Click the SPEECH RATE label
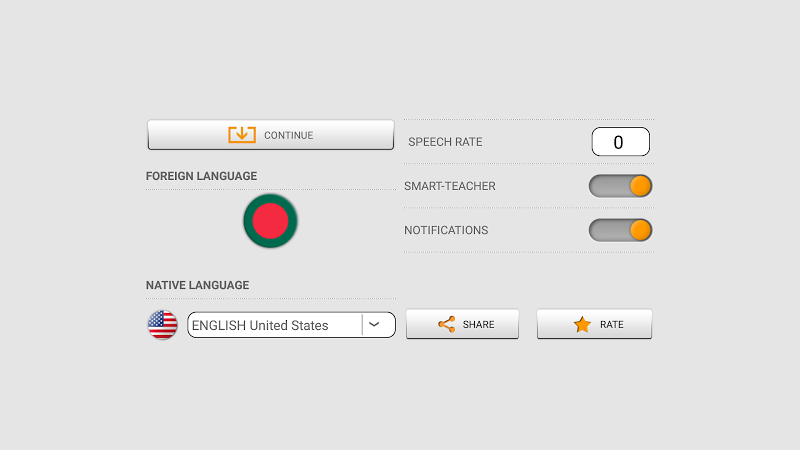This screenshot has height=450, width=800. pos(445,142)
